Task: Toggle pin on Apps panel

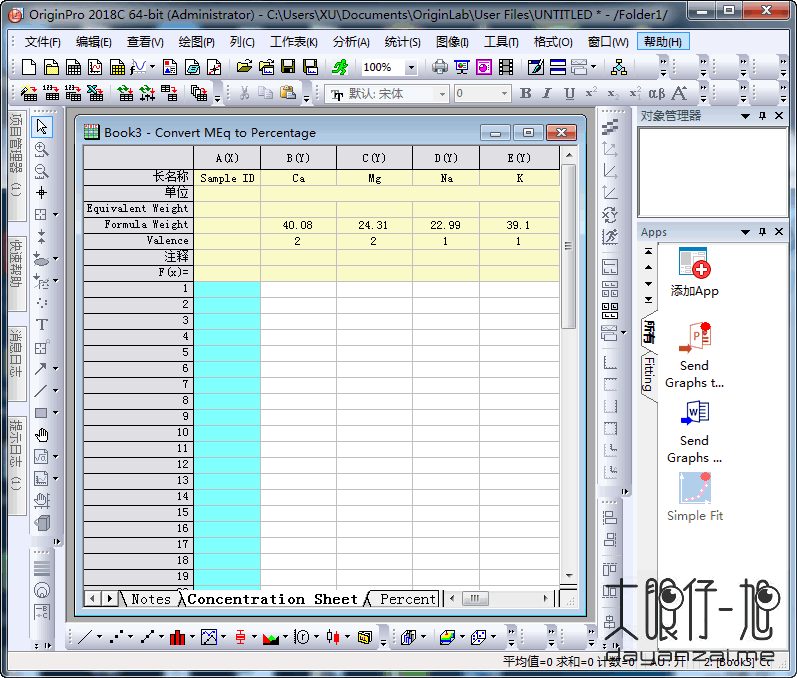Action: (762, 232)
